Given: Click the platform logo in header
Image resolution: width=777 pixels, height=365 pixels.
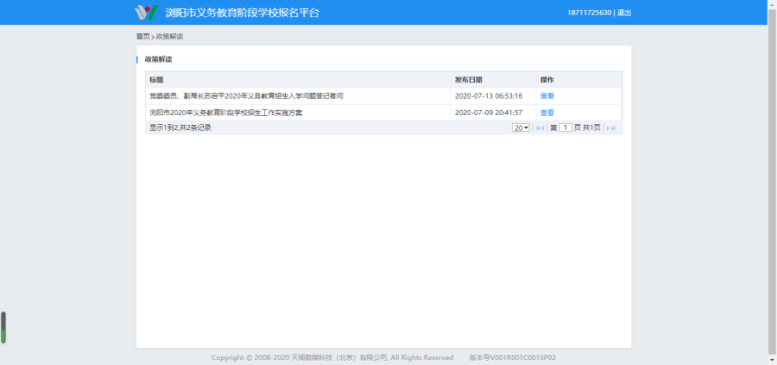Looking at the screenshot, I should click(147, 12).
